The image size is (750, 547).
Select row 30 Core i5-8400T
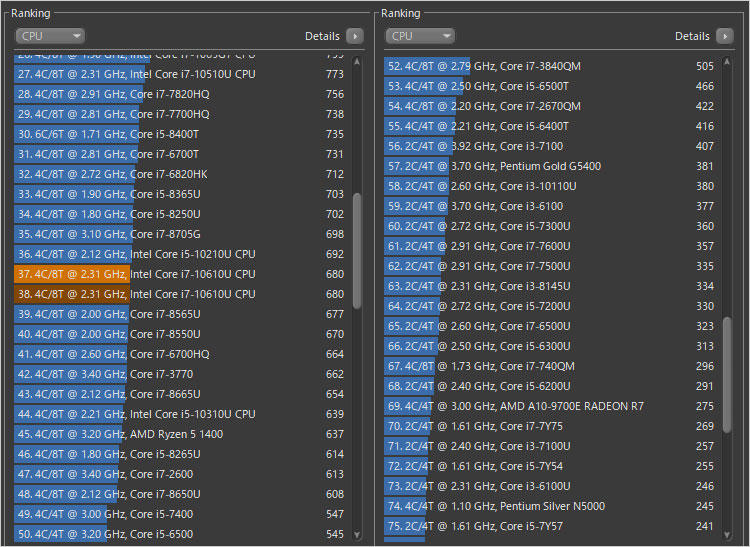pos(182,134)
